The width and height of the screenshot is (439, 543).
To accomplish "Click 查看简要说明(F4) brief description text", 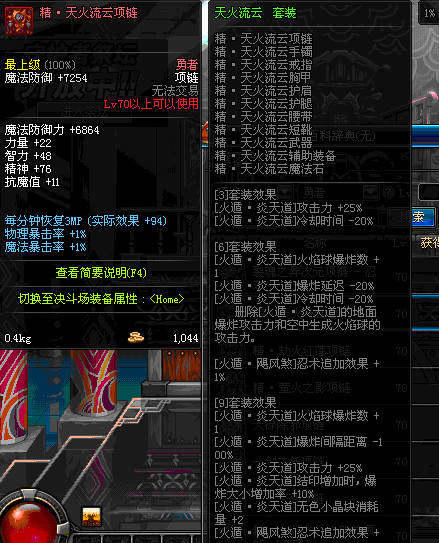I will click(101, 273).
